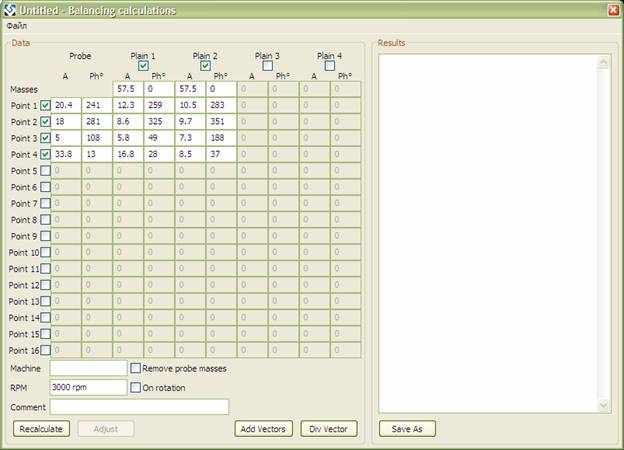Select Point 3 Plain 1 amplitude 5.8
This screenshot has width=624, height=450.
(128, 138)
